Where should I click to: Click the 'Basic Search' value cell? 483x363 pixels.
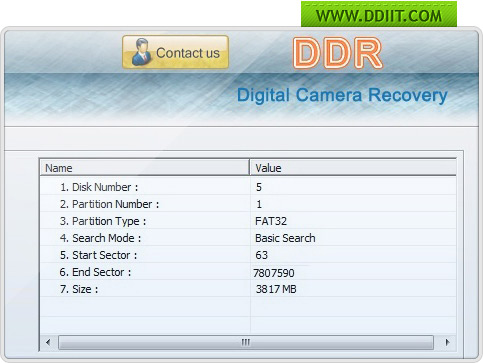pyautogui.click(x=285, y=238)
